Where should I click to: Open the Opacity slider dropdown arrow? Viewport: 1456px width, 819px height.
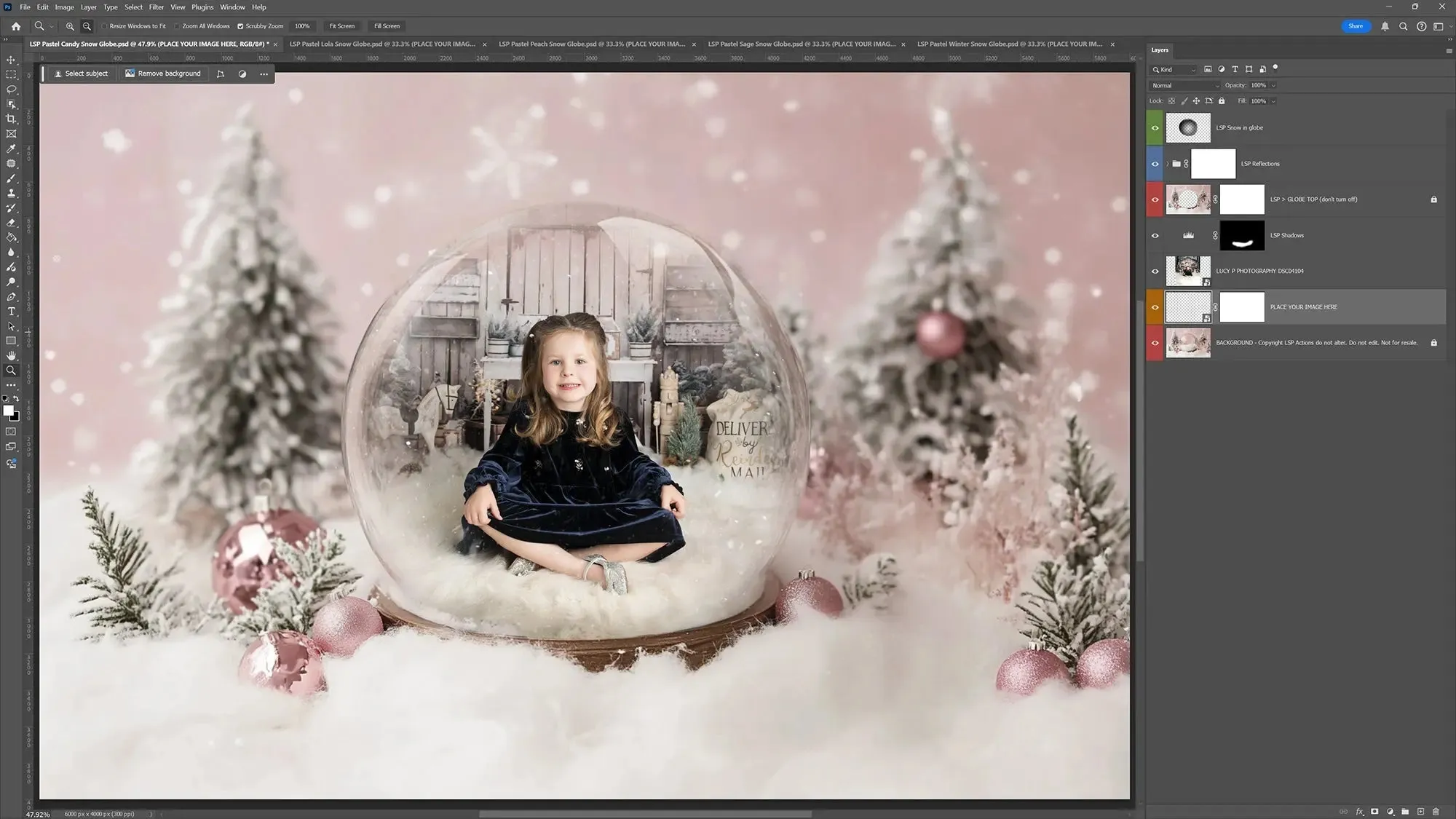pos(1273,85)
